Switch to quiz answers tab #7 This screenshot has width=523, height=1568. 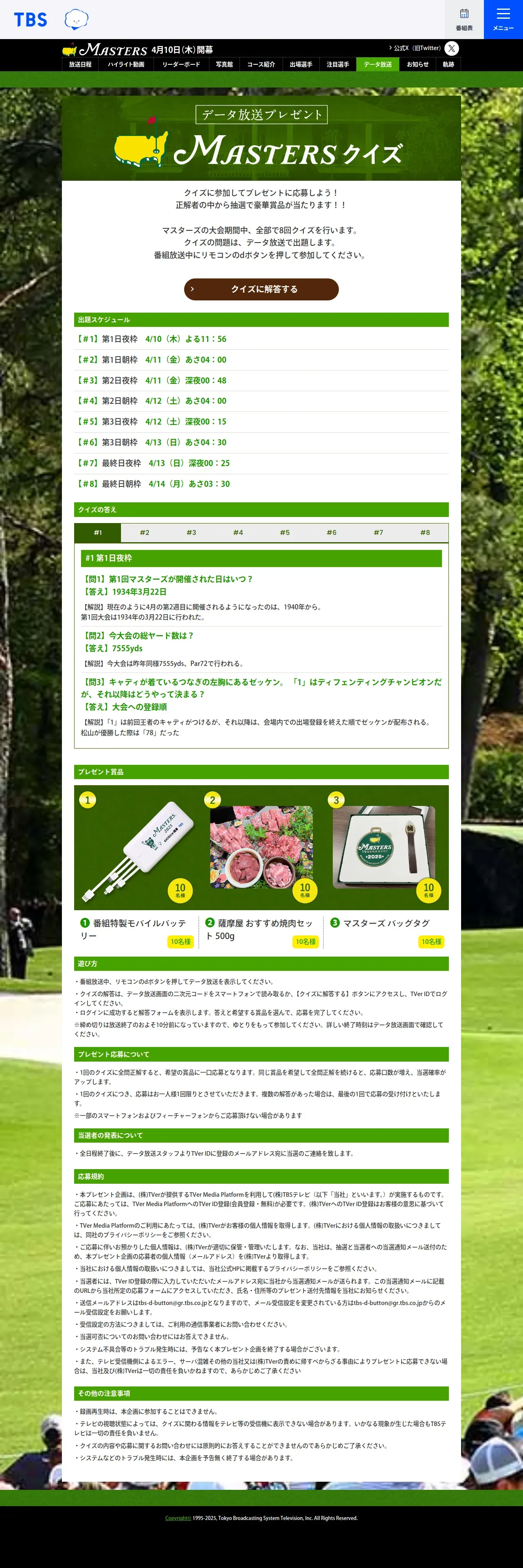pos(378,532)
